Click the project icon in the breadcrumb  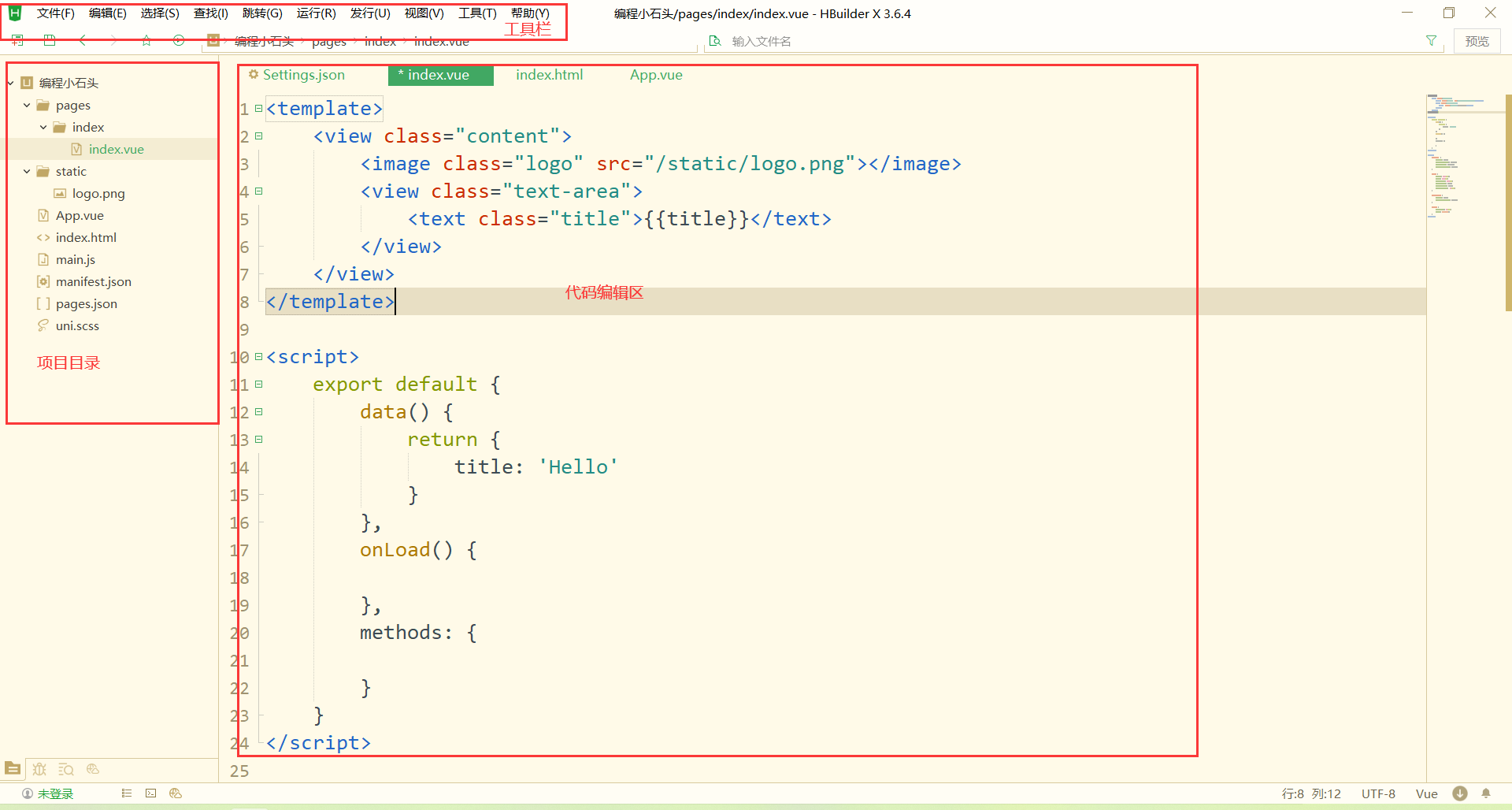[213, 40]
